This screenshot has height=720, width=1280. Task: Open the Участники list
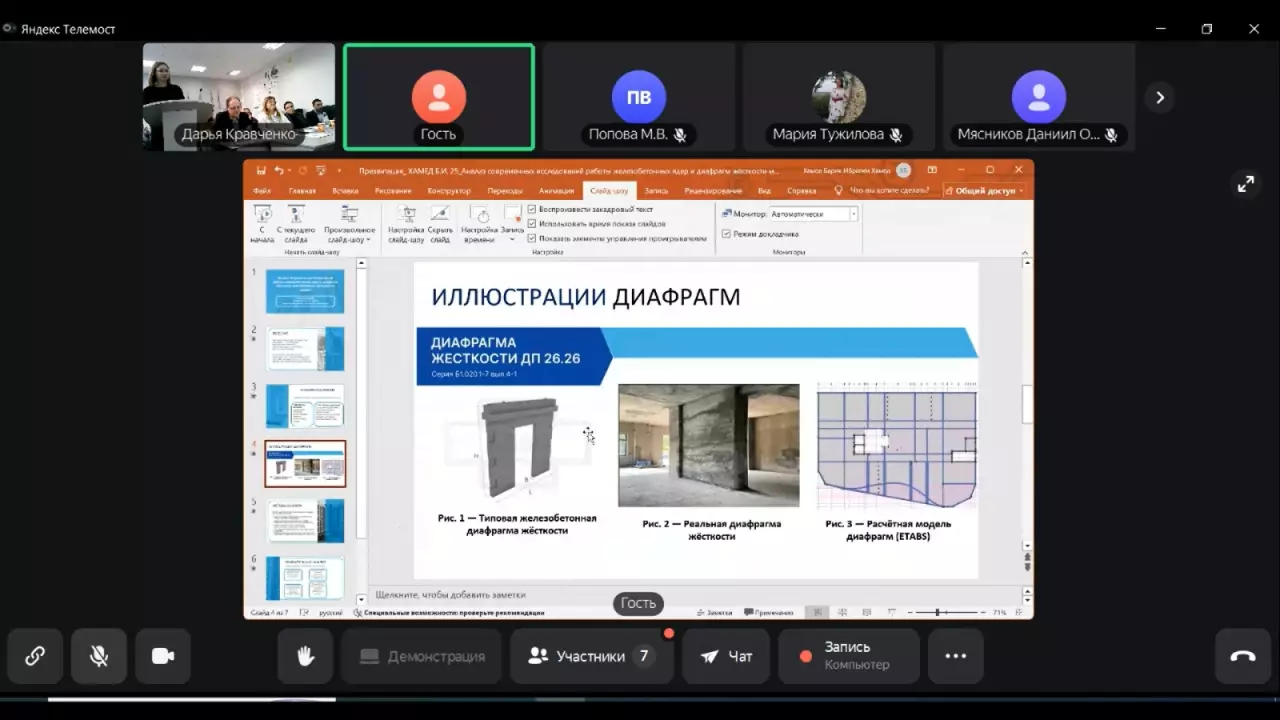click(x=590, y=656)
